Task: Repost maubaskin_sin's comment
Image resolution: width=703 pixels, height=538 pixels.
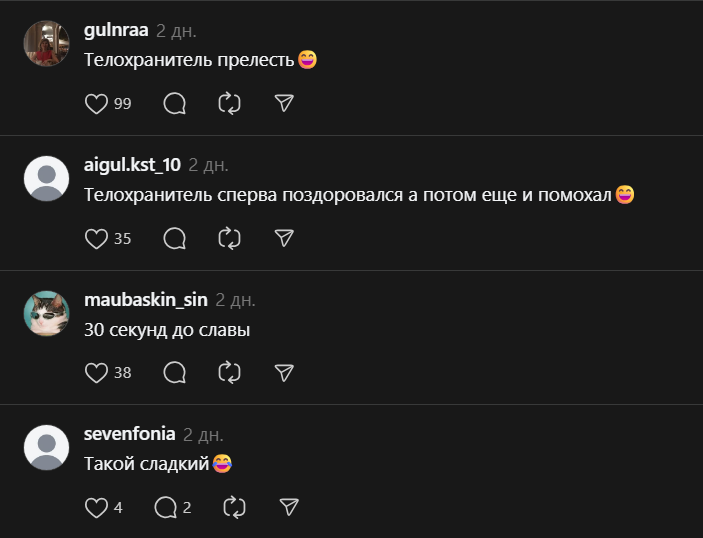Action: [x=229, y=373]
